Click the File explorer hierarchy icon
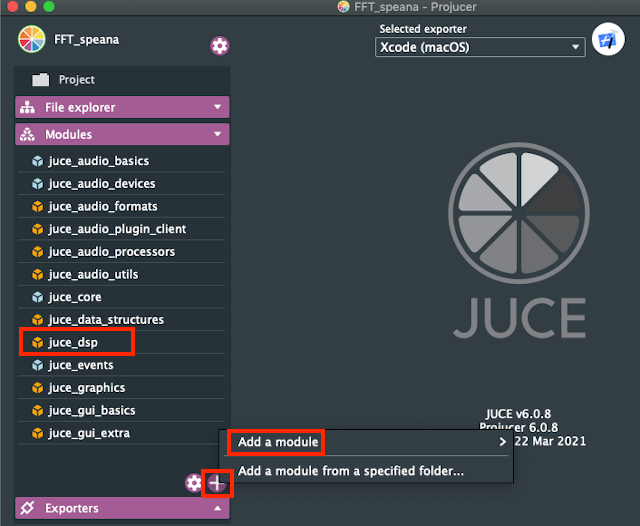The image size is (640, 526). point(27,107)
